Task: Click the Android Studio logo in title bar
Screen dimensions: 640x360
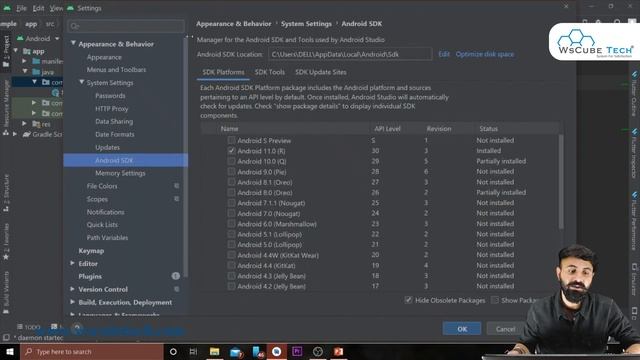Action: [7, 8]
